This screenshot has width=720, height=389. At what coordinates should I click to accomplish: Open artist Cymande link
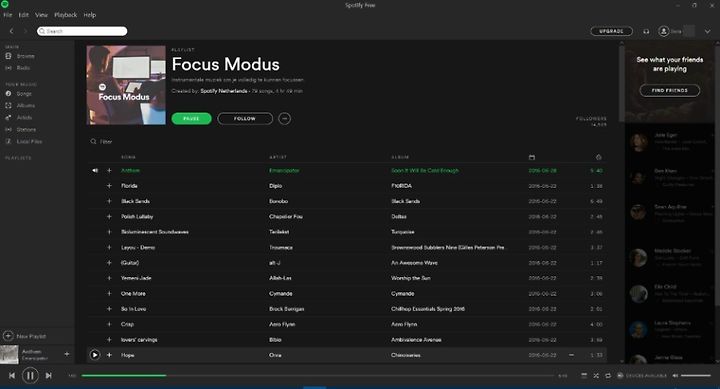[281, 293]
